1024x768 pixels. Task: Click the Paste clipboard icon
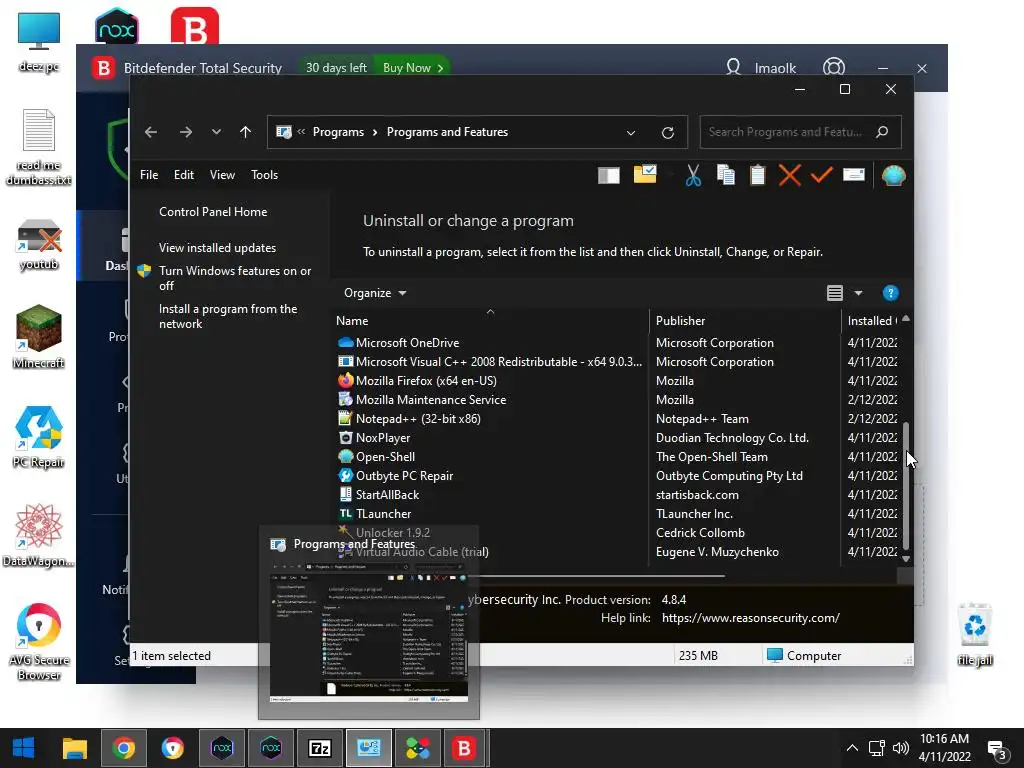click(x=757, y=175)
